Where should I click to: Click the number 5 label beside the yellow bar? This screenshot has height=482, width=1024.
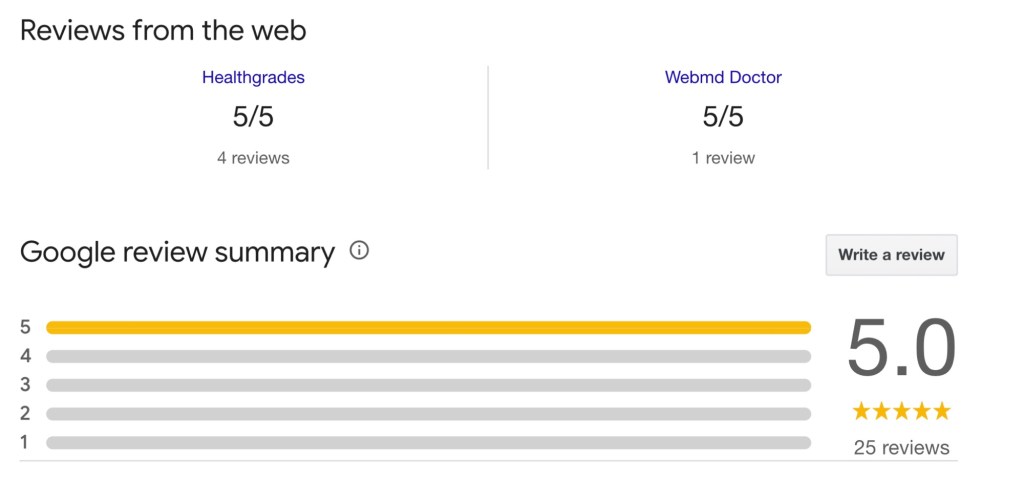click(25, 327)
